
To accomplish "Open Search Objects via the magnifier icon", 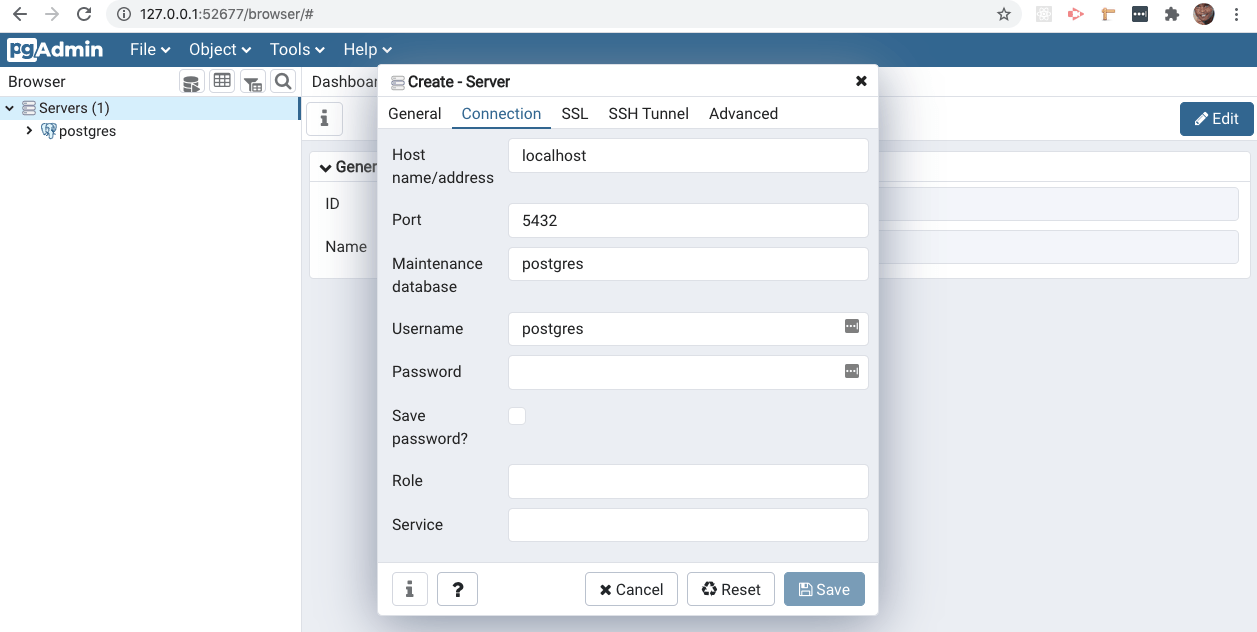I will coord(281,81).
